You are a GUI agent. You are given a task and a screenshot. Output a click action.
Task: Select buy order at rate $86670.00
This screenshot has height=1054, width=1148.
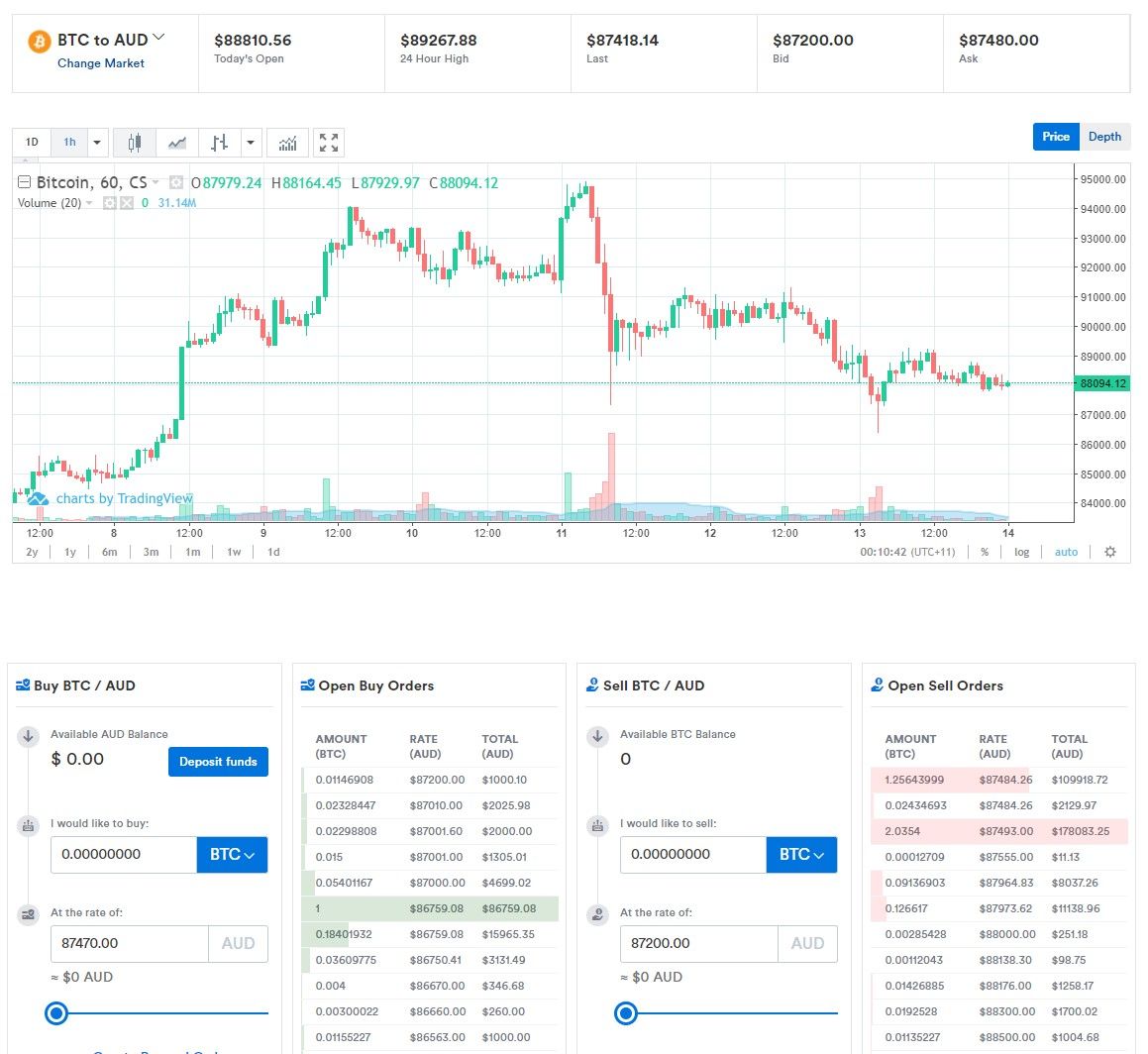[431, 987]
